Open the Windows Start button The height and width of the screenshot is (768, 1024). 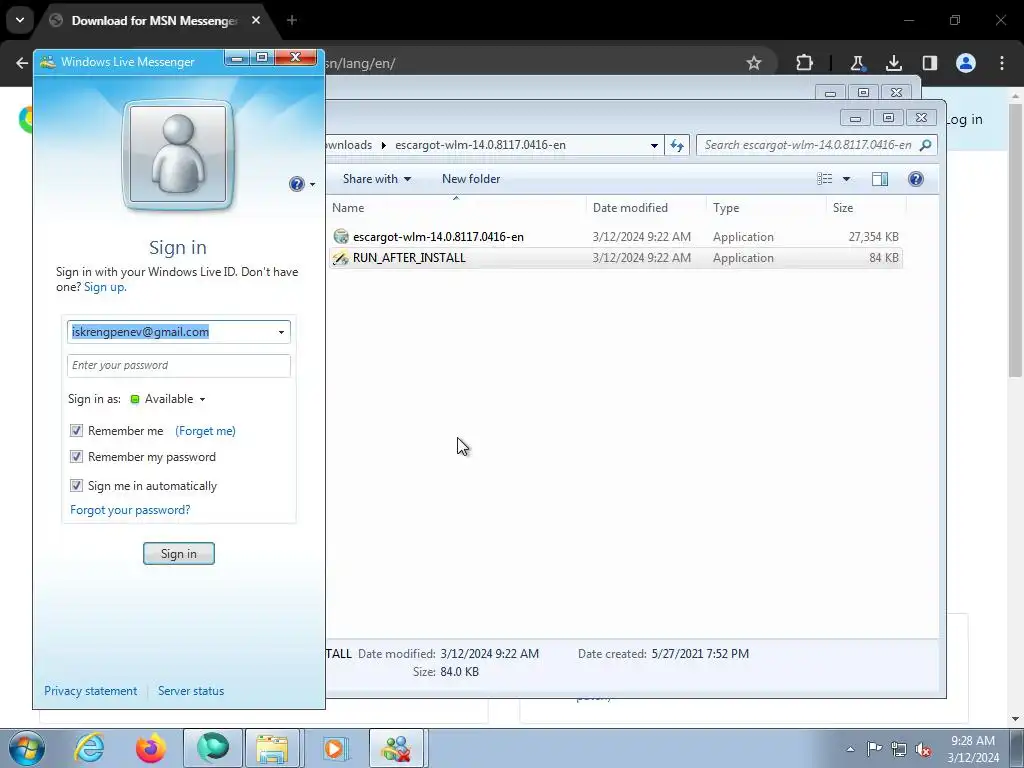coord(26,748)
